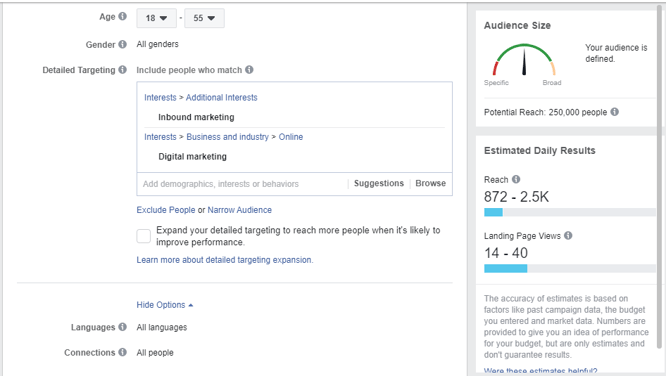Follow the Online breadcrumb link
The image size is (666, 376).
coord(291,137)
